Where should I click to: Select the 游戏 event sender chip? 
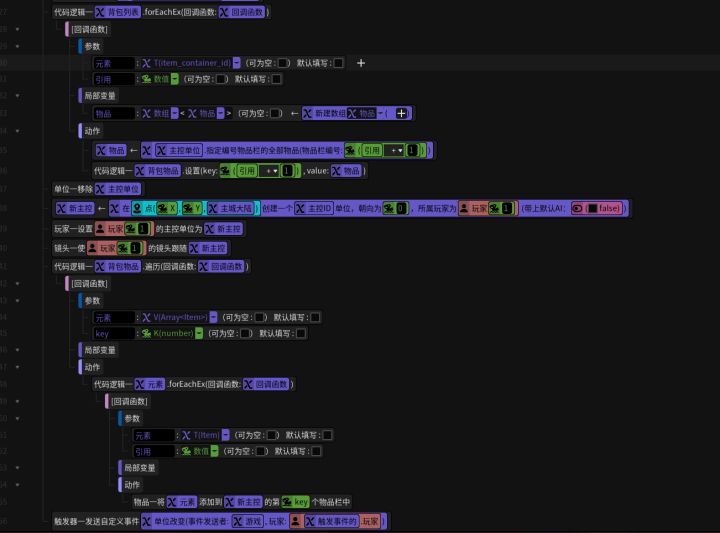[x=248, y=521]
